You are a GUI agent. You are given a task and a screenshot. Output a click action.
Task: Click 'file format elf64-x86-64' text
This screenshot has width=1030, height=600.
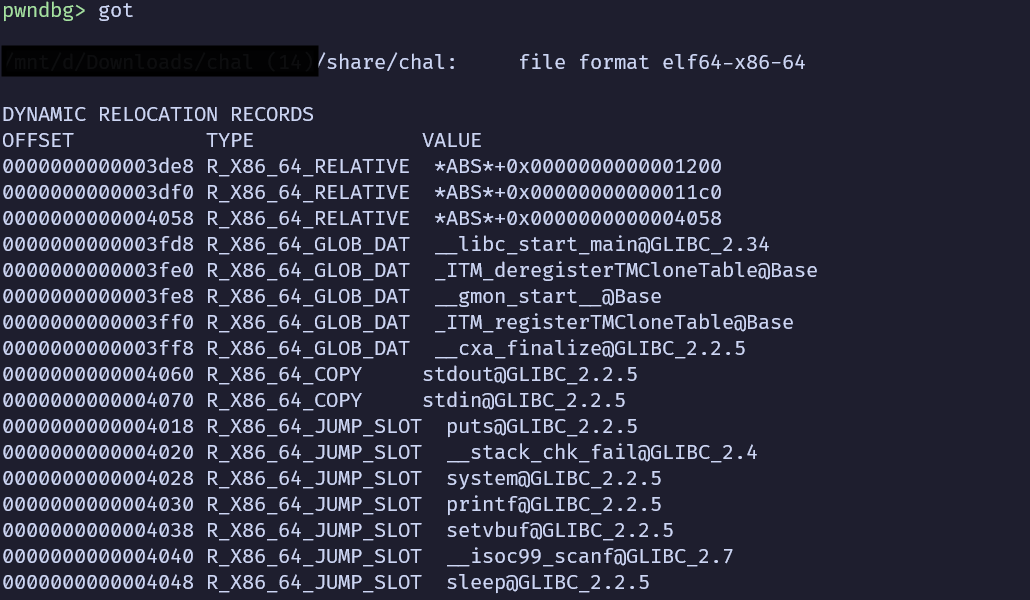[x=661, y=62]
